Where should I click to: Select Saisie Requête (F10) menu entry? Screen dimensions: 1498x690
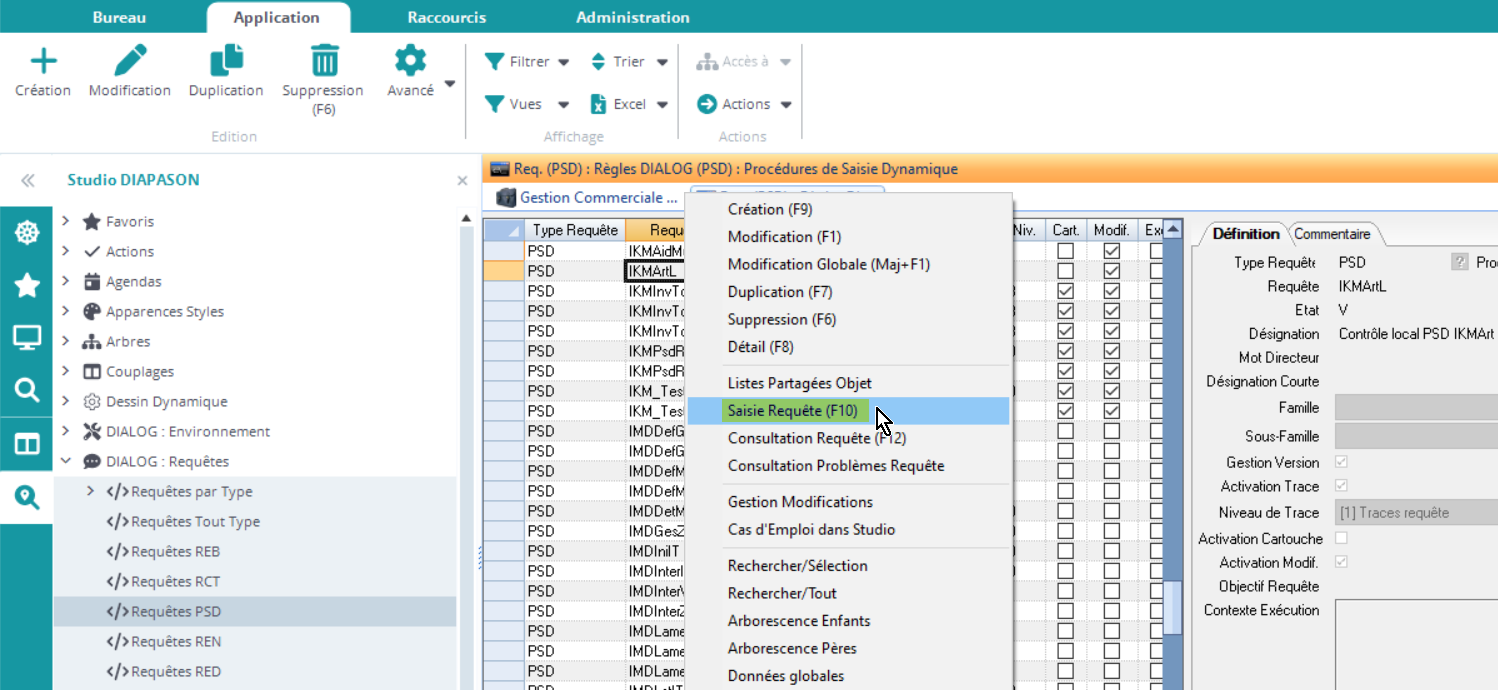click(792, 411)
